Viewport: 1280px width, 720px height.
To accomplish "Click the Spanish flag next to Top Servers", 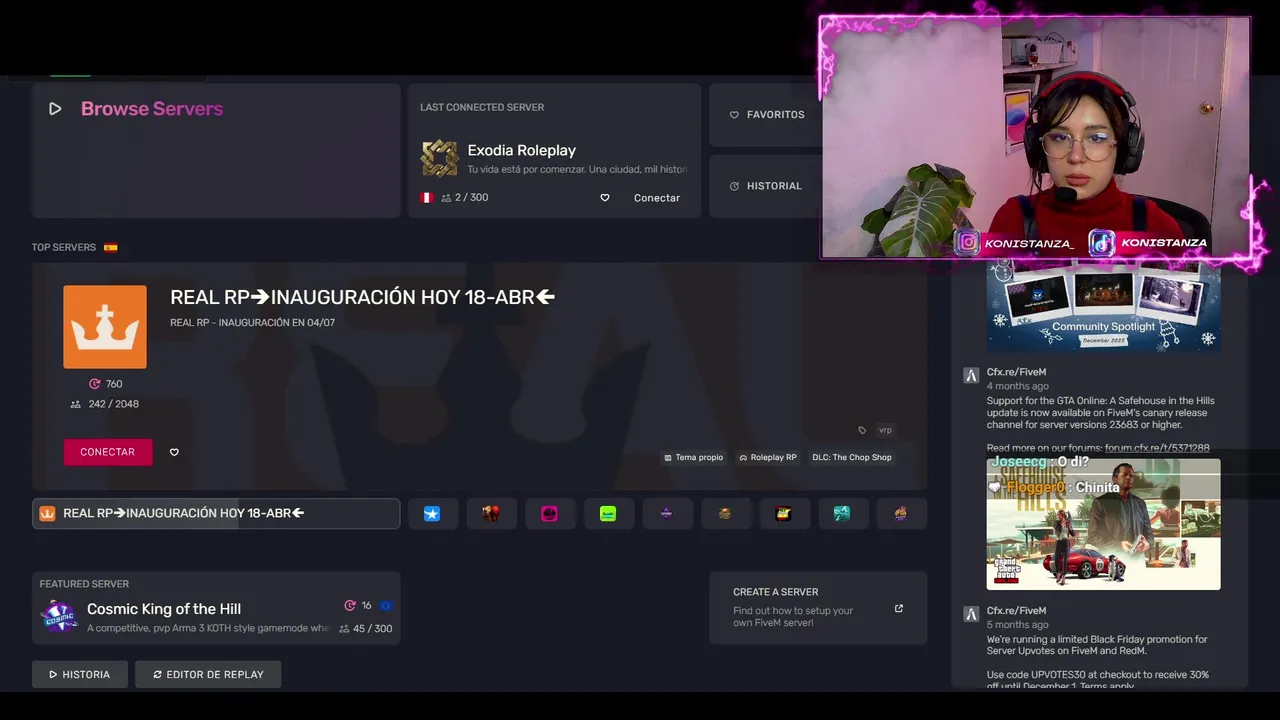I will [x=111, y=247].
